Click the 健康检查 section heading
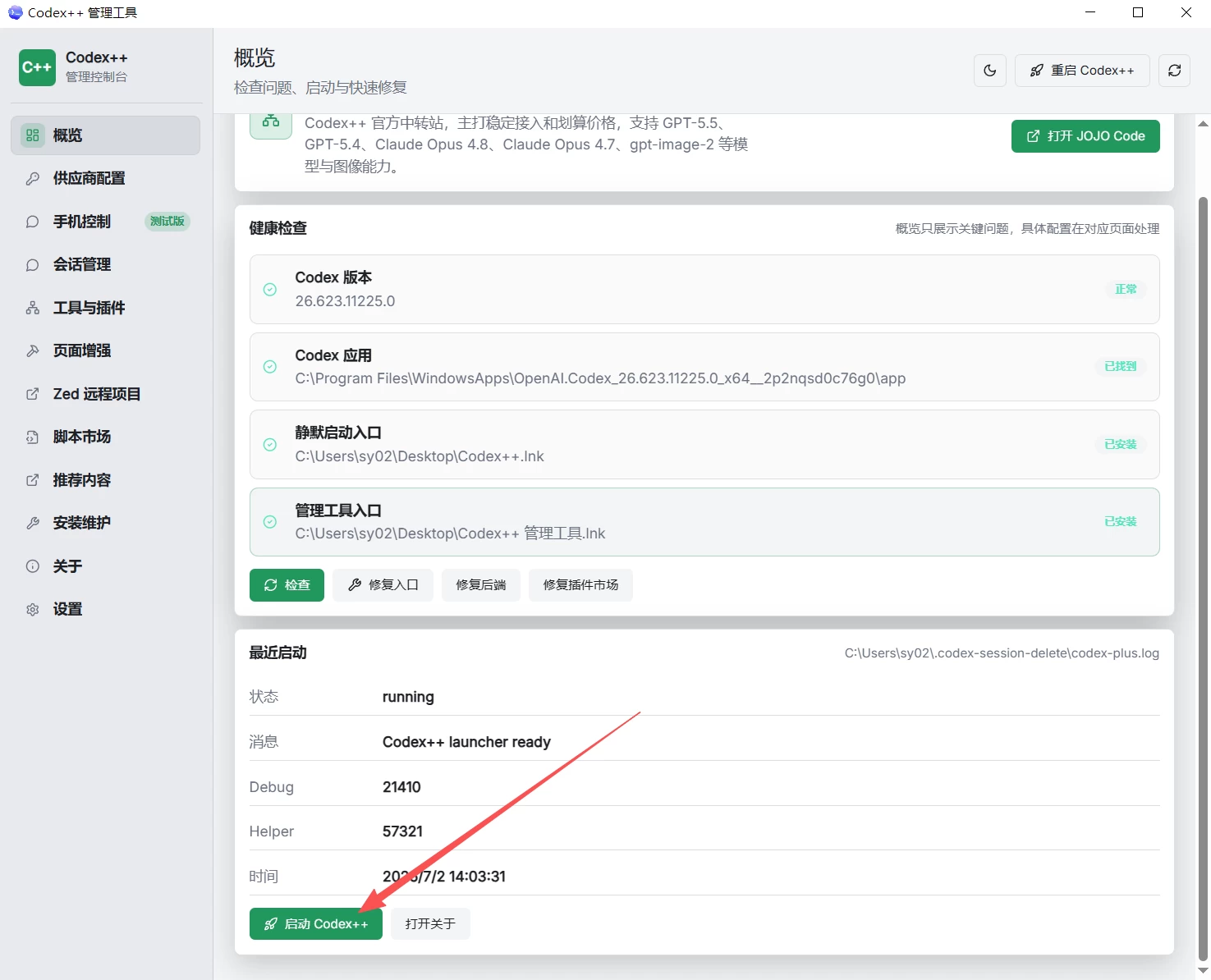The width and height of the screenshot is (1211, 980). [278, 228]
